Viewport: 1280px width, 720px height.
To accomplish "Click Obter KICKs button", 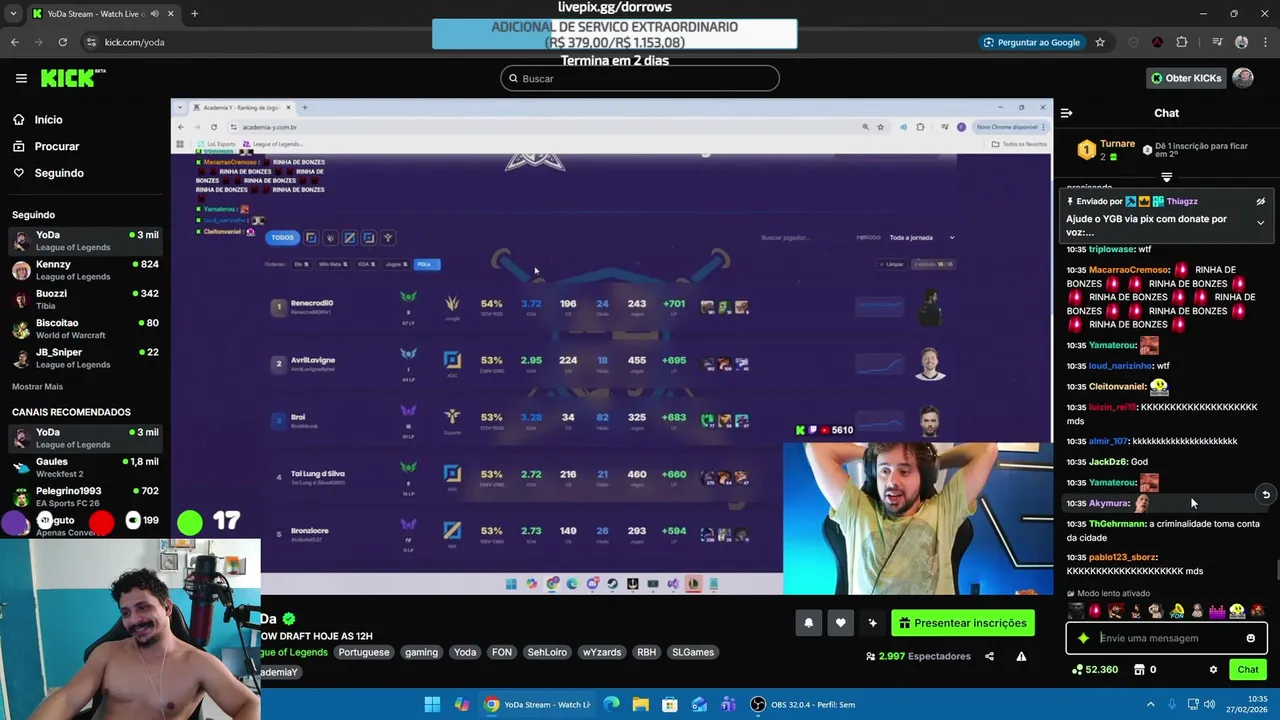I will (x=1186, y=78).
